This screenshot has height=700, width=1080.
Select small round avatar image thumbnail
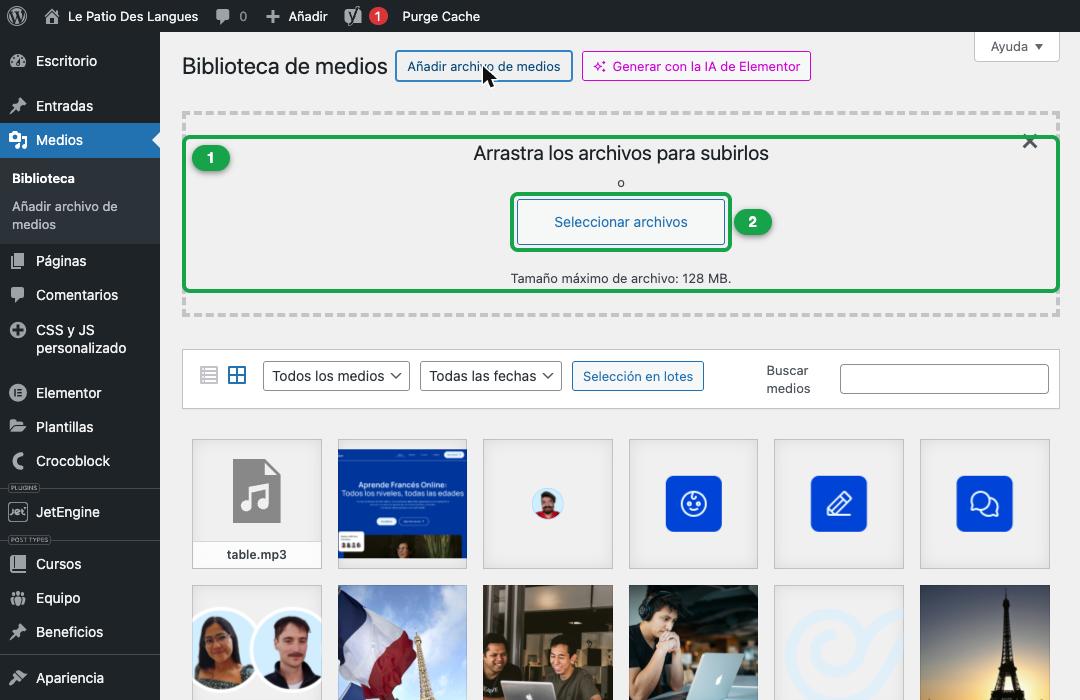(548, 504)
